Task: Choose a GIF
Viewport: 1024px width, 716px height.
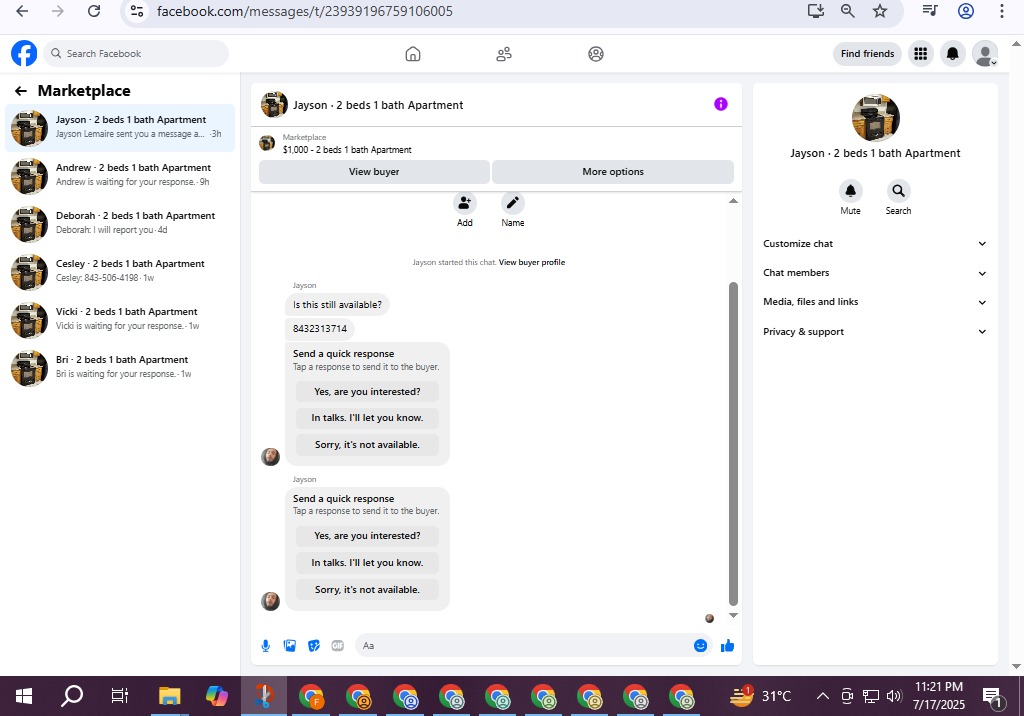Action: coord(338,645)
